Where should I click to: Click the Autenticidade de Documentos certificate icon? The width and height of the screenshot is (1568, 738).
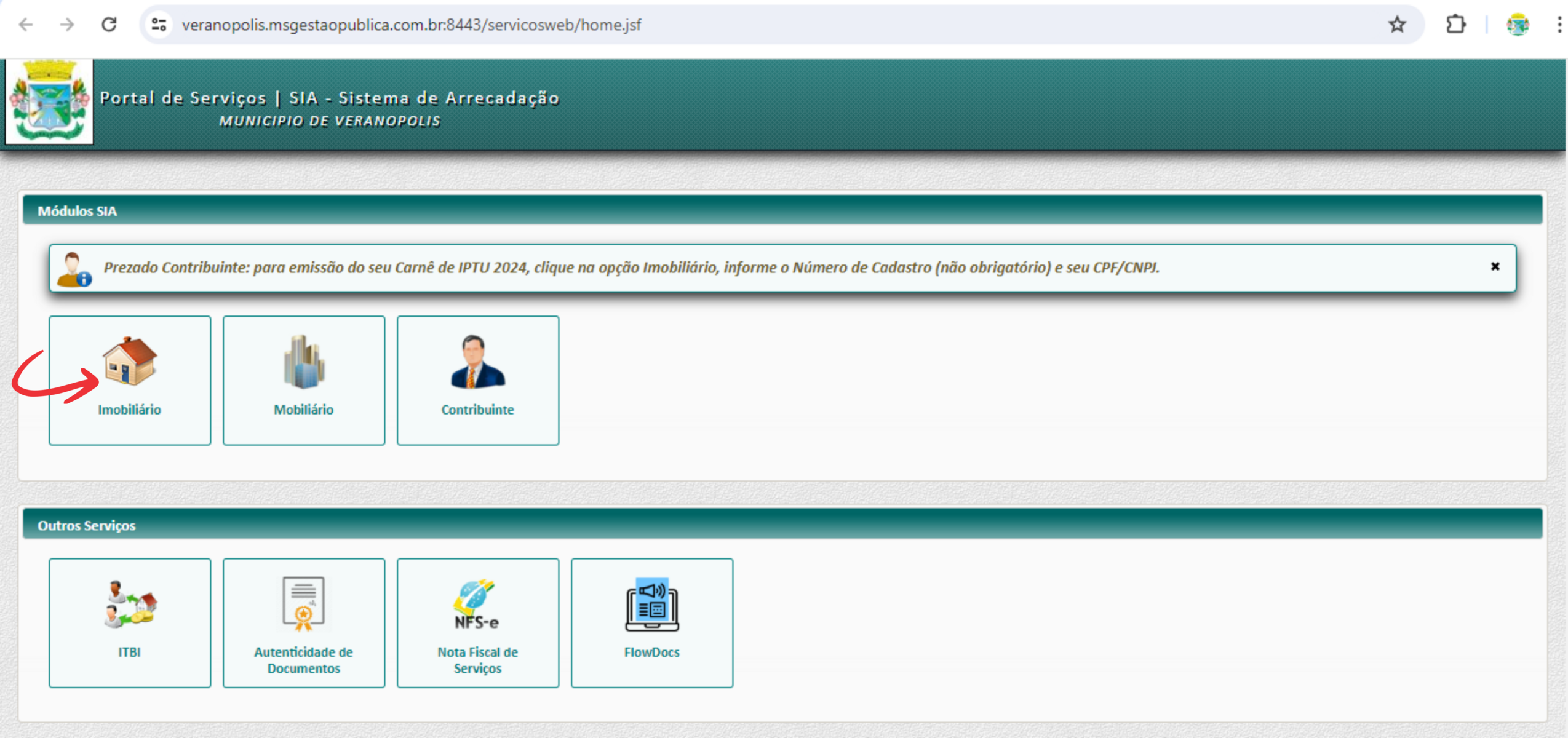[x=303, y=604]
